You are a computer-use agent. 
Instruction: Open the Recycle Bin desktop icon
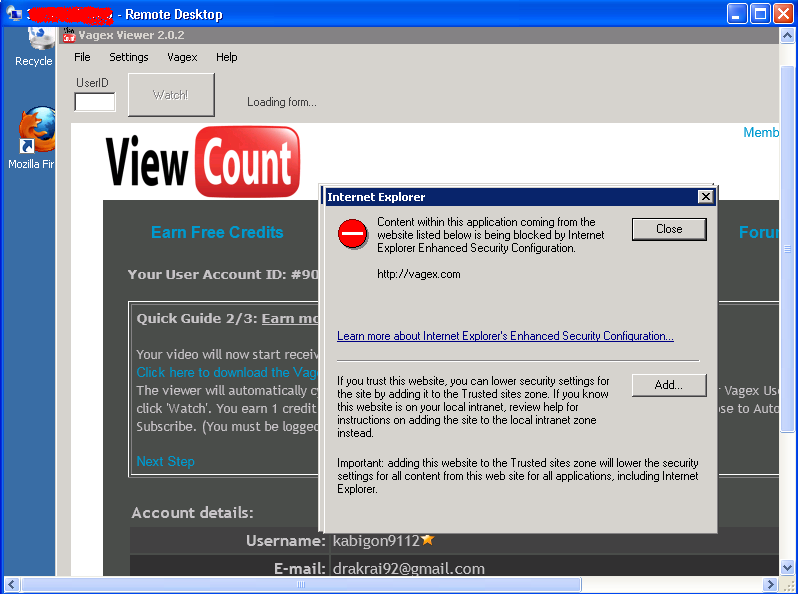pyautogui.click(x=39, y=38)
